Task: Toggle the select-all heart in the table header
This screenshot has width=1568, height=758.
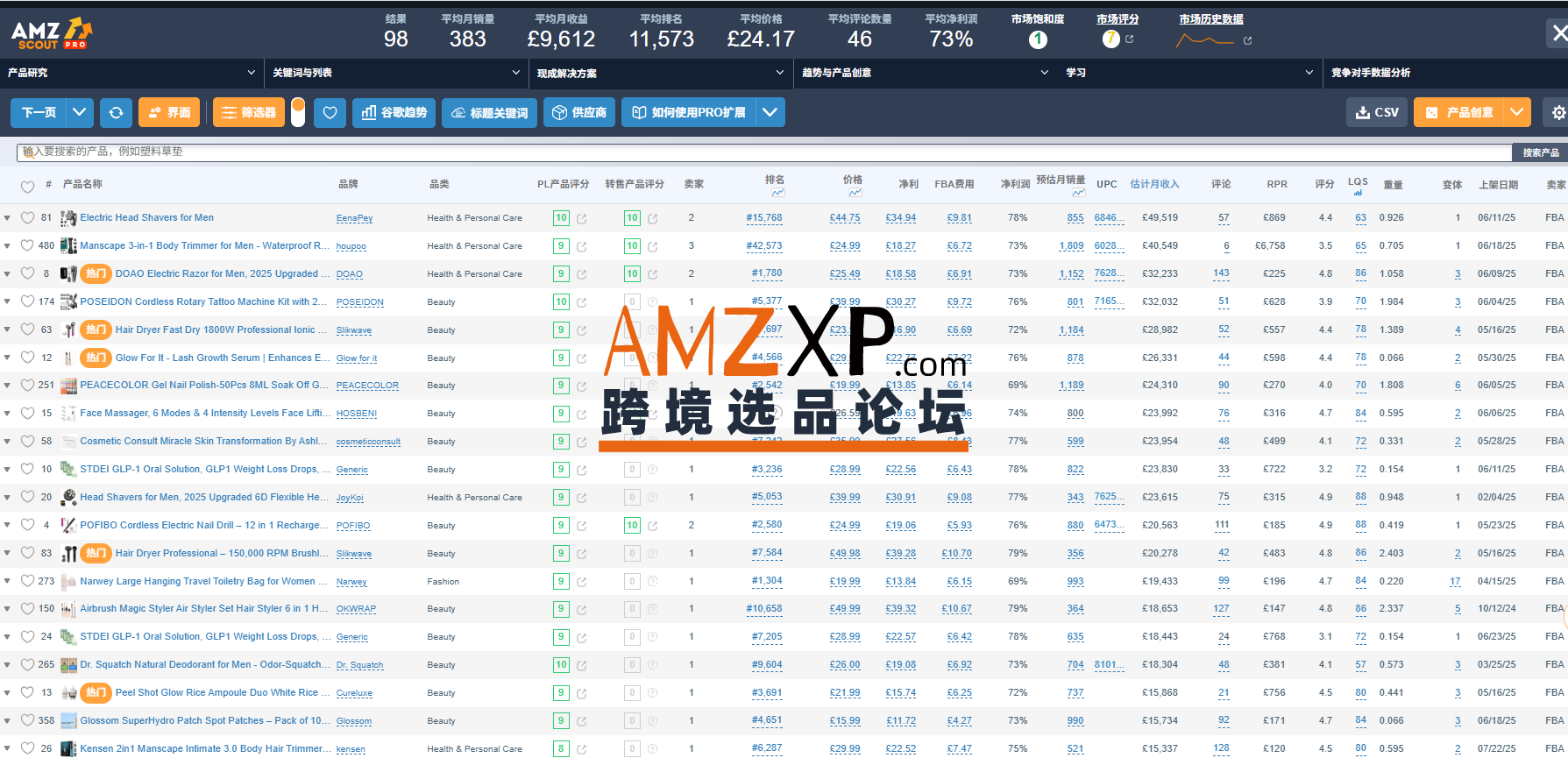Action: [27, 186]
